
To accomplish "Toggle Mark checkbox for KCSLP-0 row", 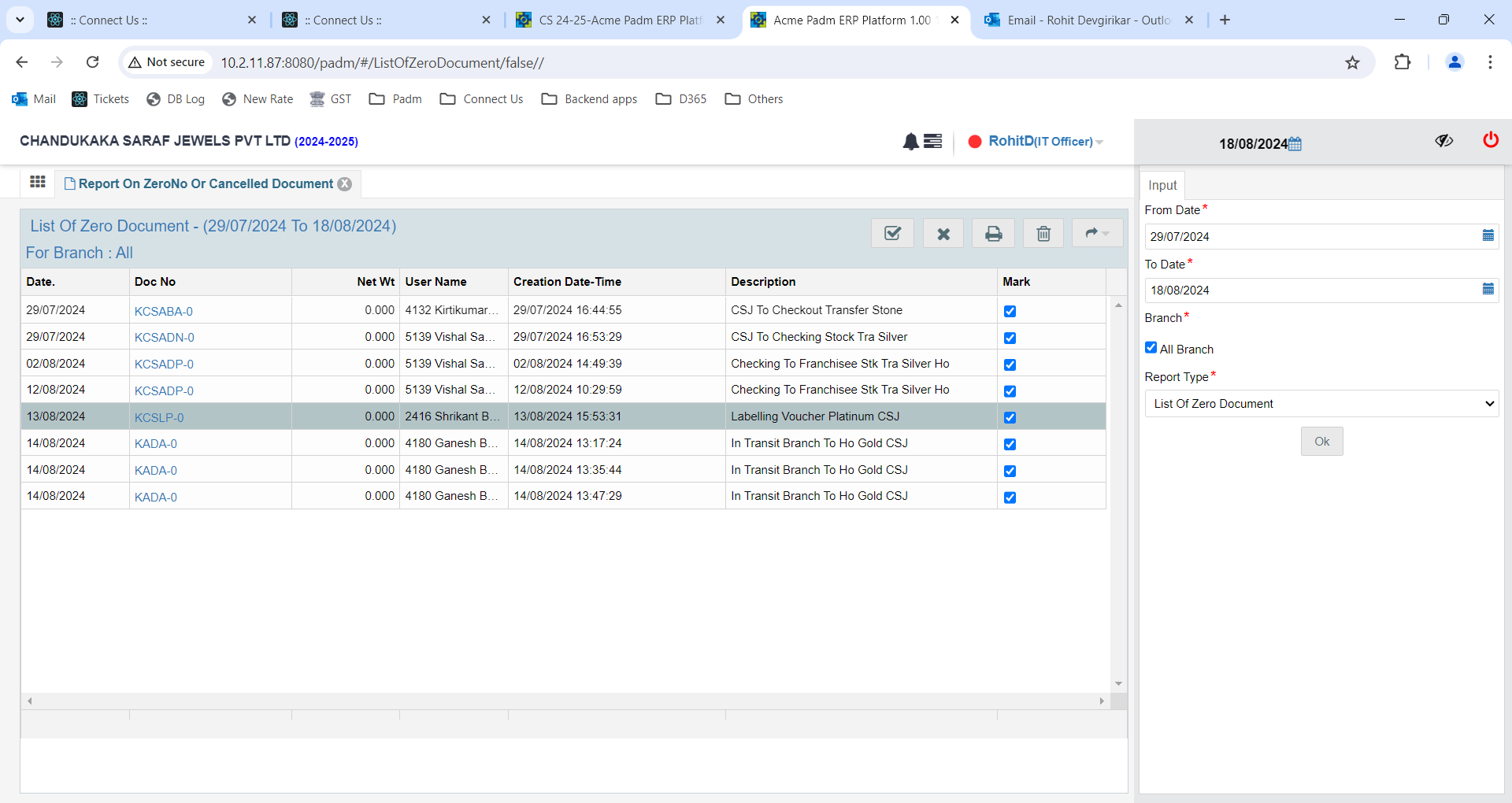I will click(x=1010, y=417).
